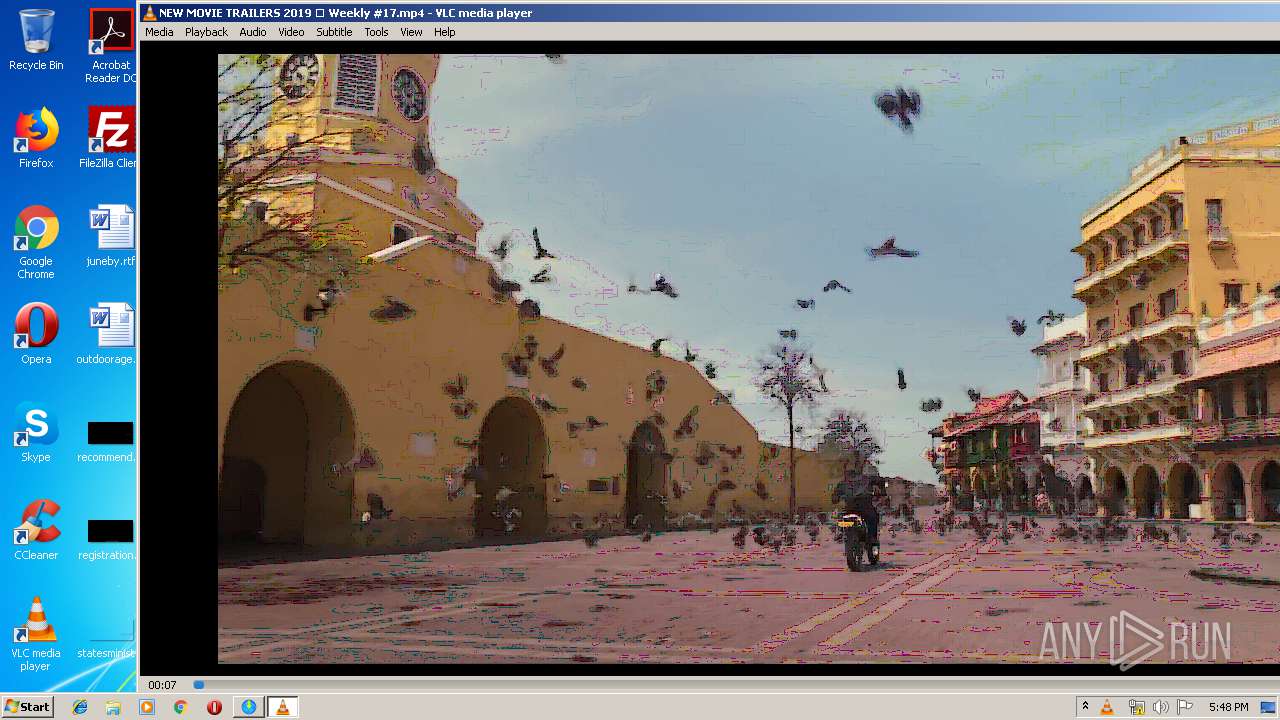Click the VLC cone tray icon
The width and height of the screenshot is (1280, 720).
click(1107, 707)
